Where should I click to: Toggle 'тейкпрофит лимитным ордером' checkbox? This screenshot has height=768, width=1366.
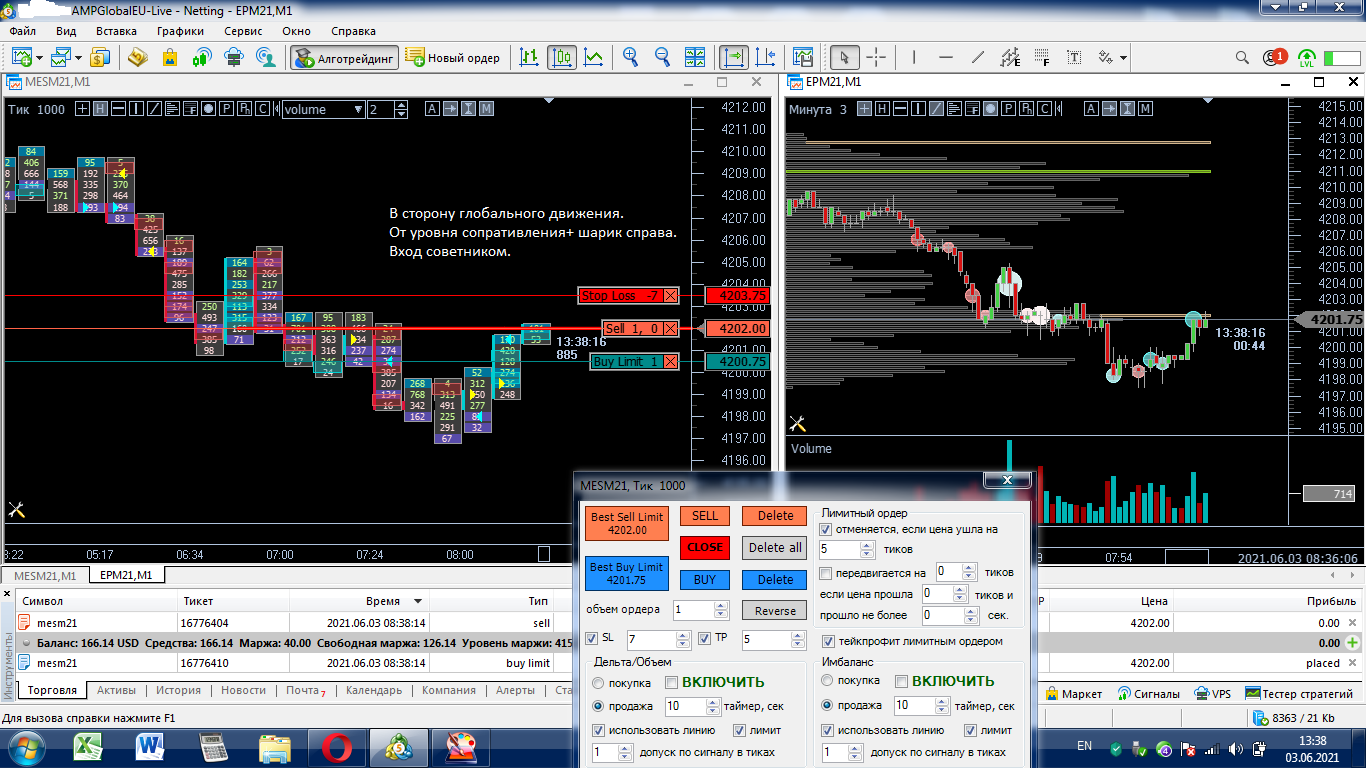point(828,641)
